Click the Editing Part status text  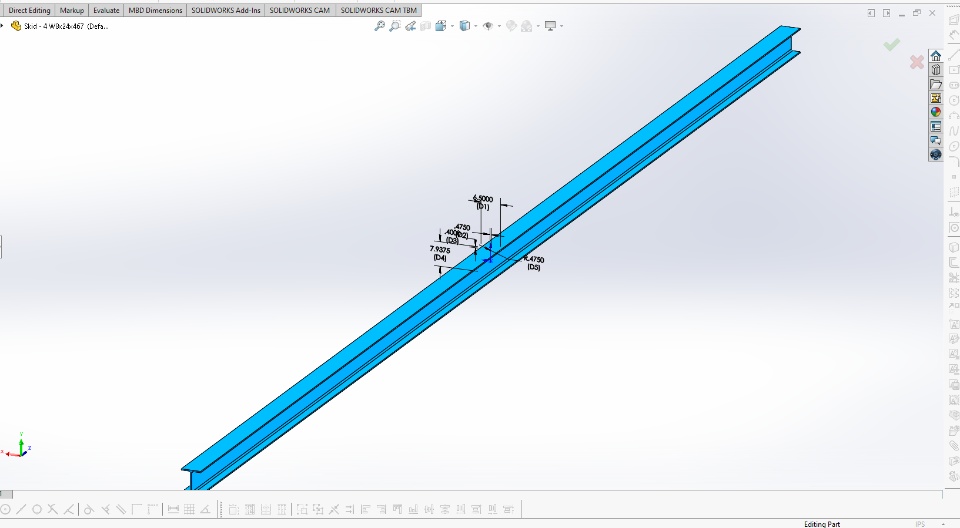[822, 524]
